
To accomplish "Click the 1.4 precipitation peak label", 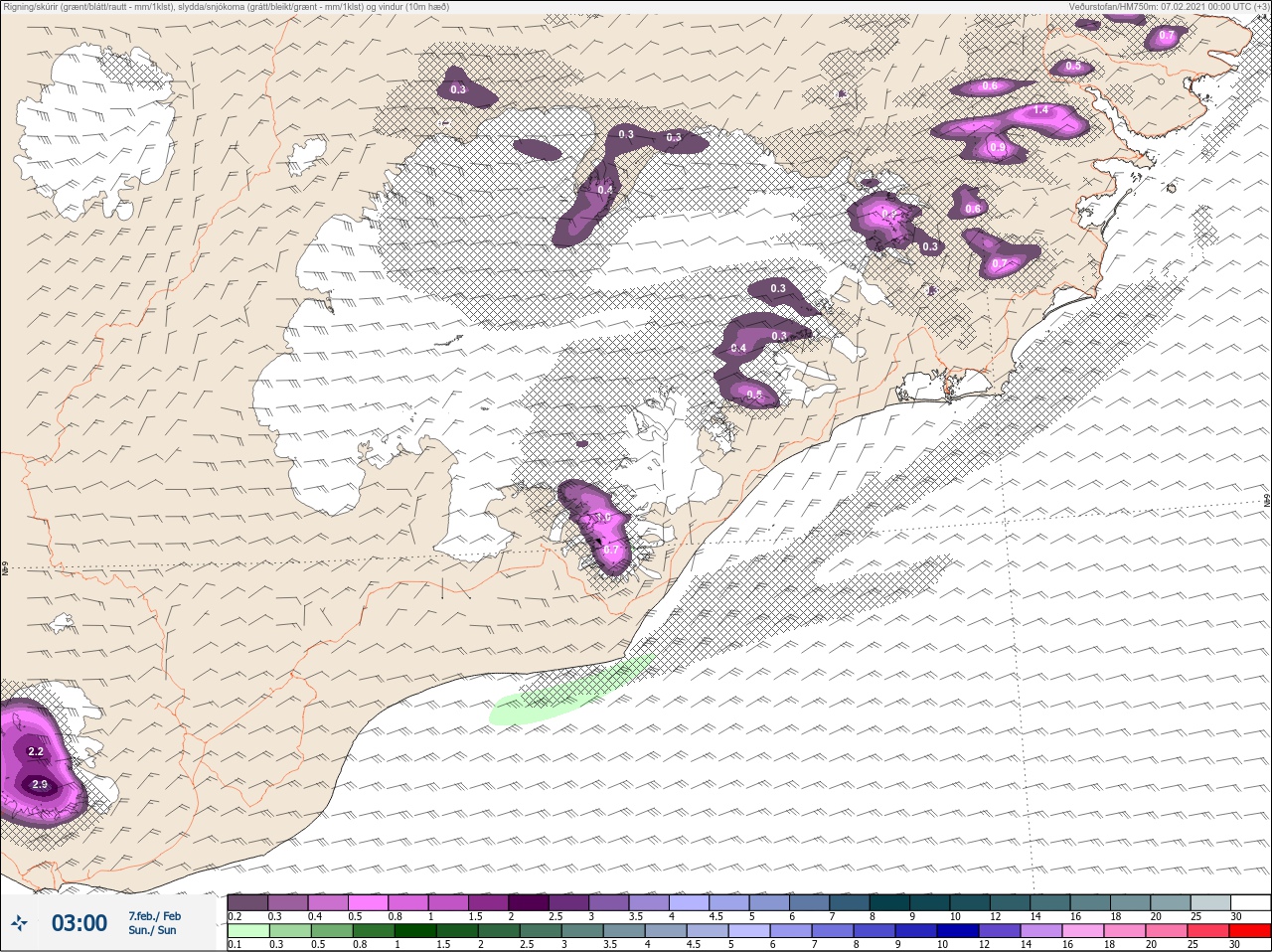I will pos(1041,110).
